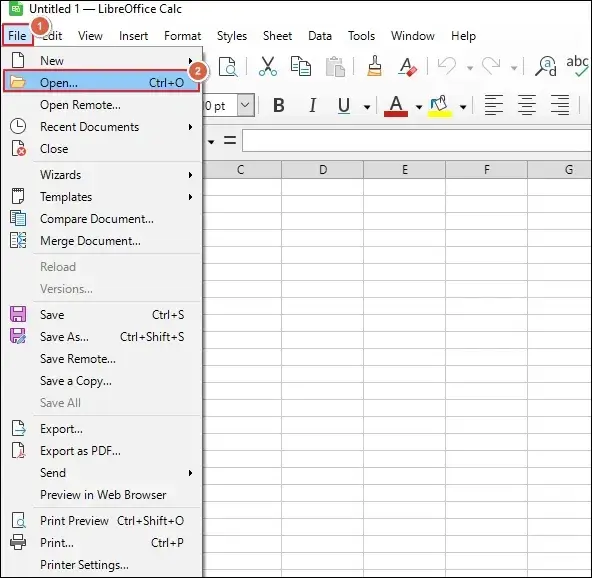Open Find & Replace icon
592x578 pixels.
pos(546,66)
